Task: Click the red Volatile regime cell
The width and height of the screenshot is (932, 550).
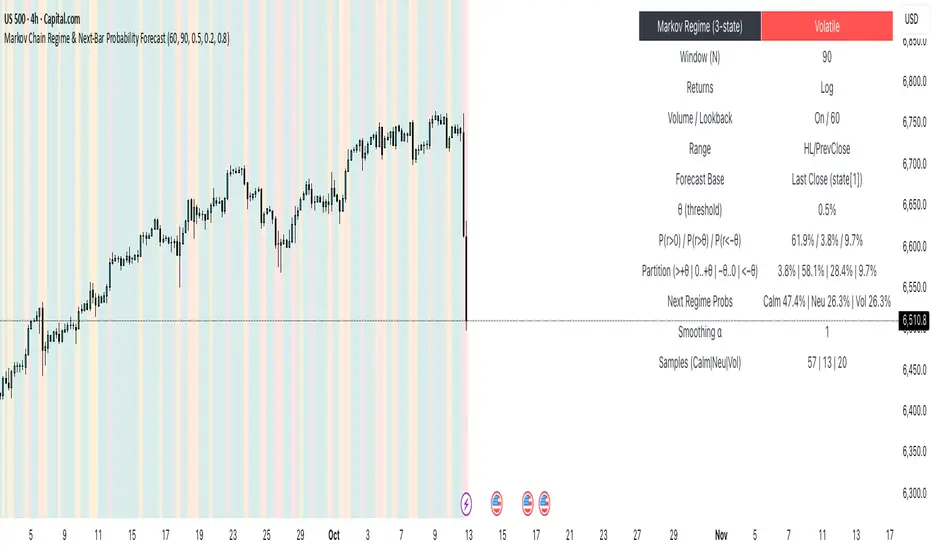Action: (x=826, y=27)
